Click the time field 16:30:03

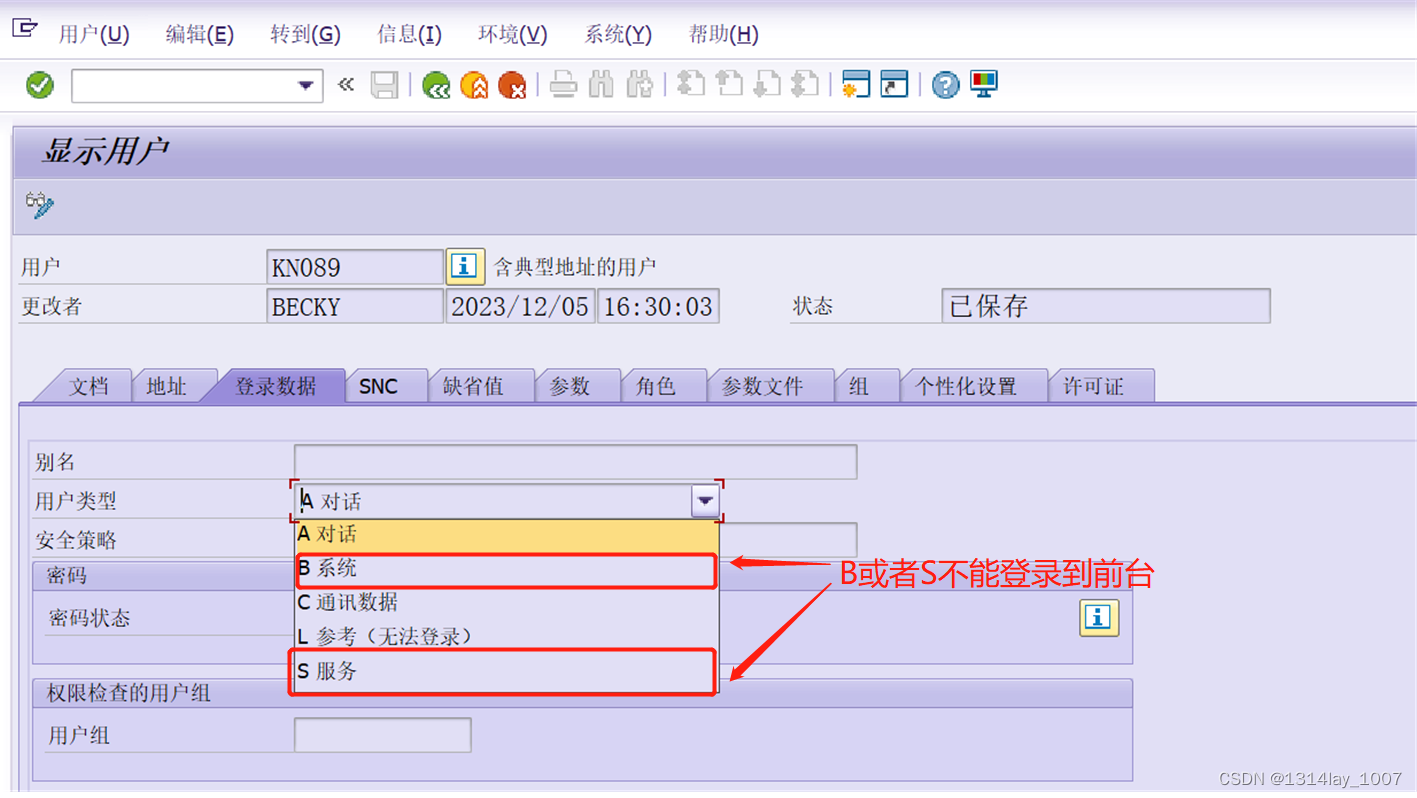pos(658,306)
